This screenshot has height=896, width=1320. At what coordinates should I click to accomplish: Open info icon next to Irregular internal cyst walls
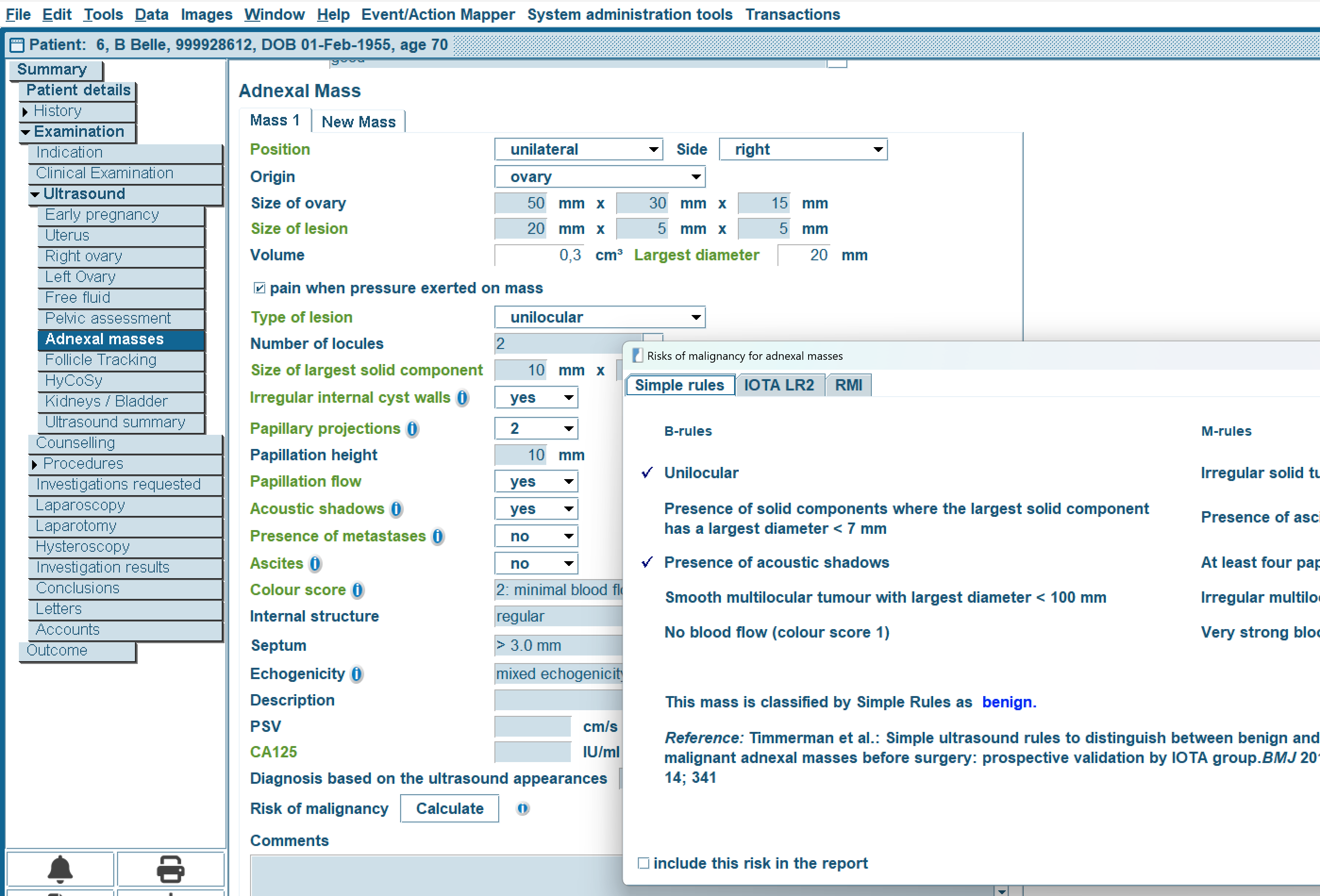pos(462,398)
